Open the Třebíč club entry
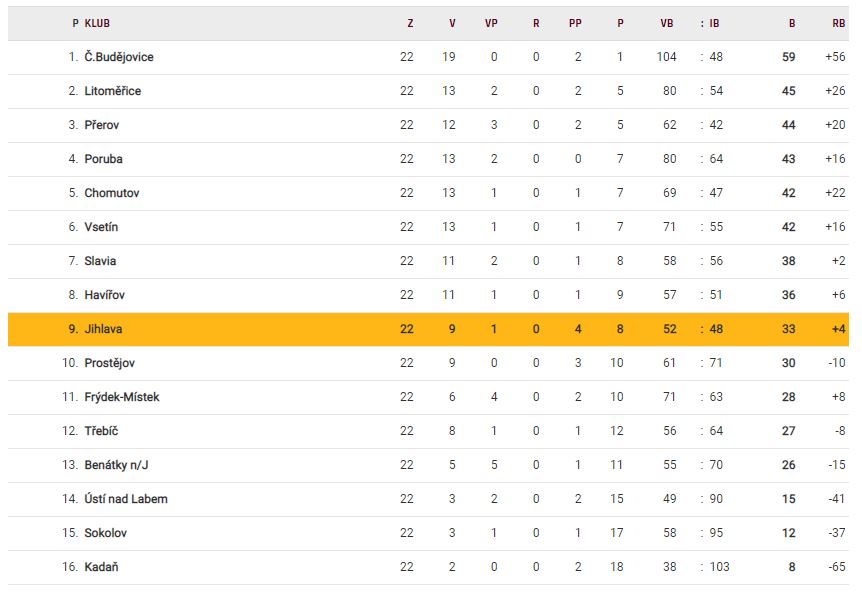This screenshot has height=593, width=862. point(101,431)
